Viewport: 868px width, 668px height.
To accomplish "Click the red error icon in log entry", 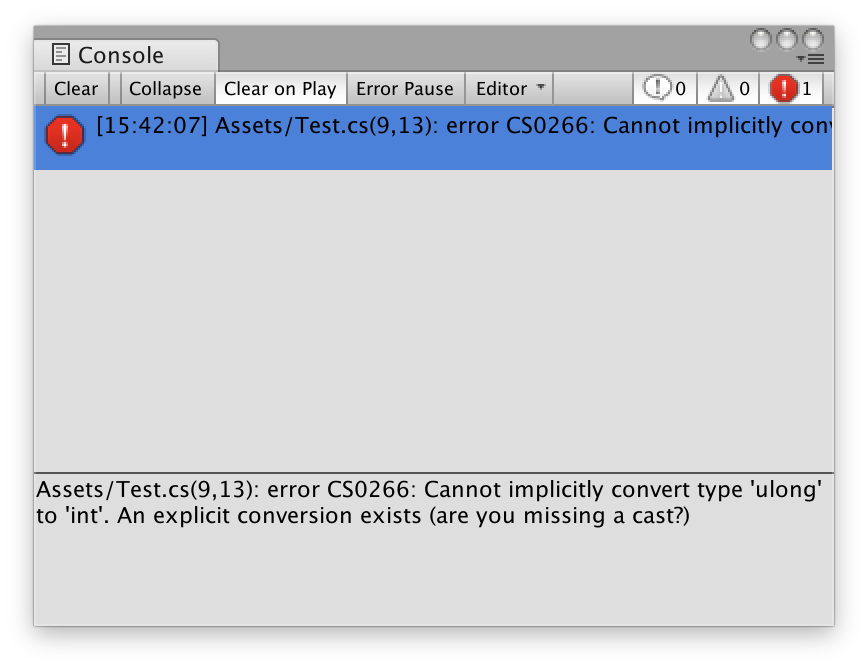I will pos(65,135).
